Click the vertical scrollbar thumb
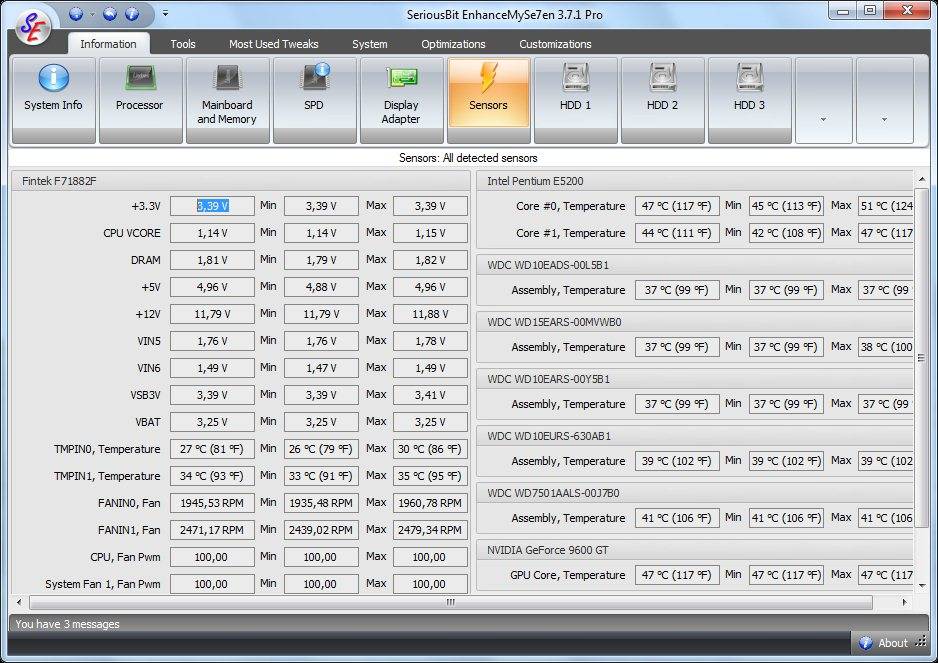This screenshot has width=938, height=663. point(922,358)
